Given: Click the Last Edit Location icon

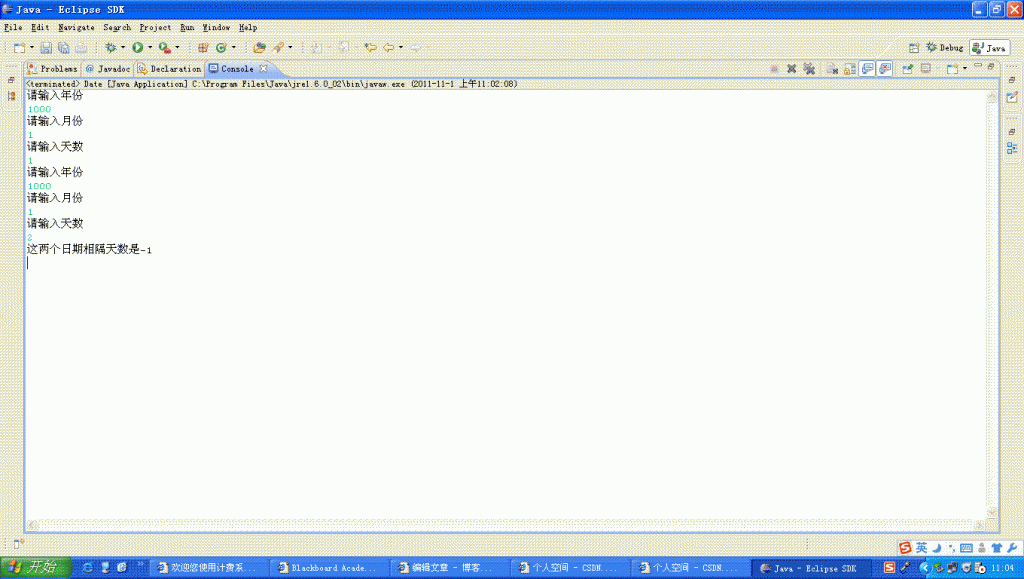Looking at the screenshot, I should pos(370,48).
